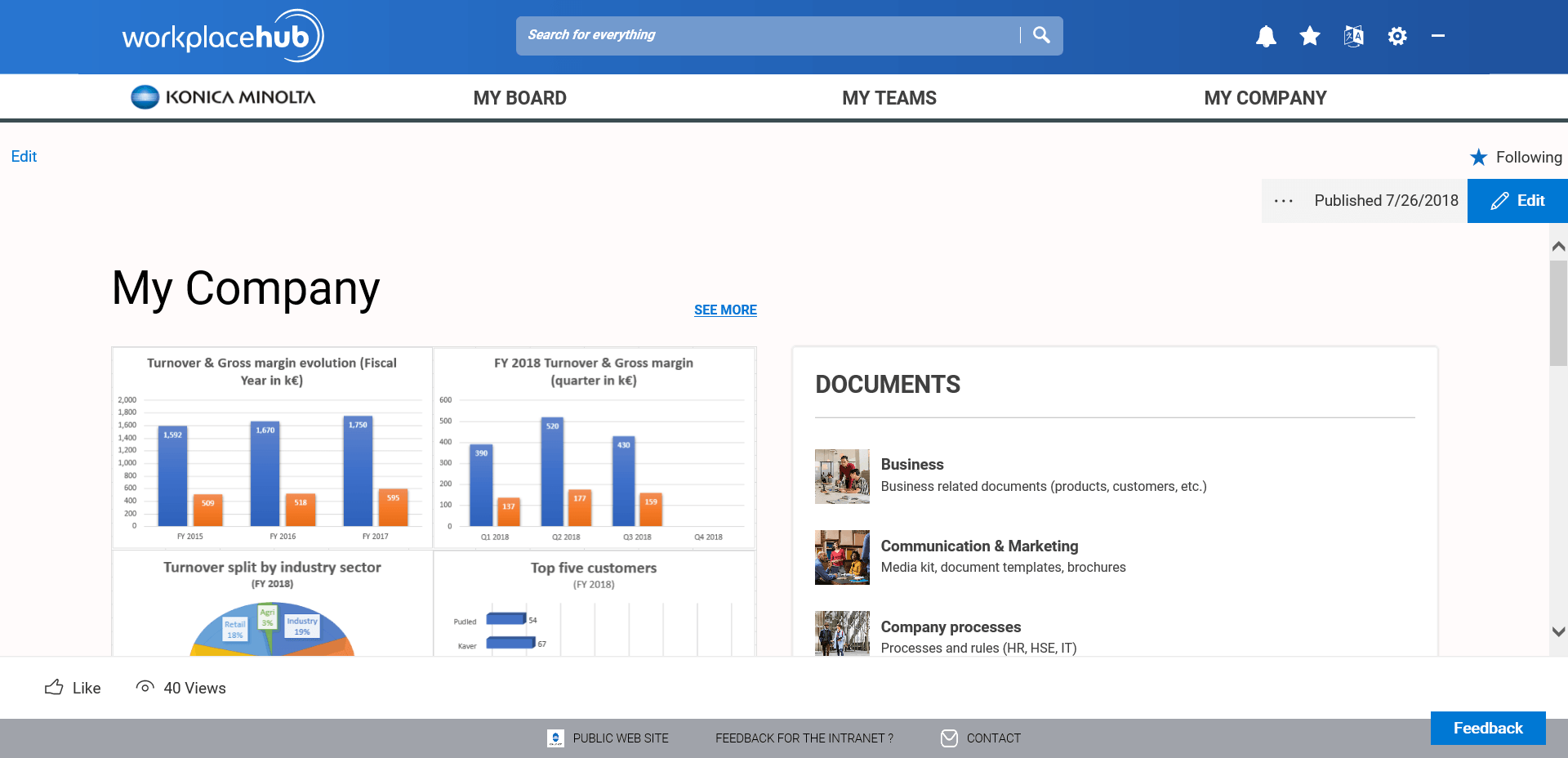Click the scrollbar down arrow

[x=1558, y=631]
